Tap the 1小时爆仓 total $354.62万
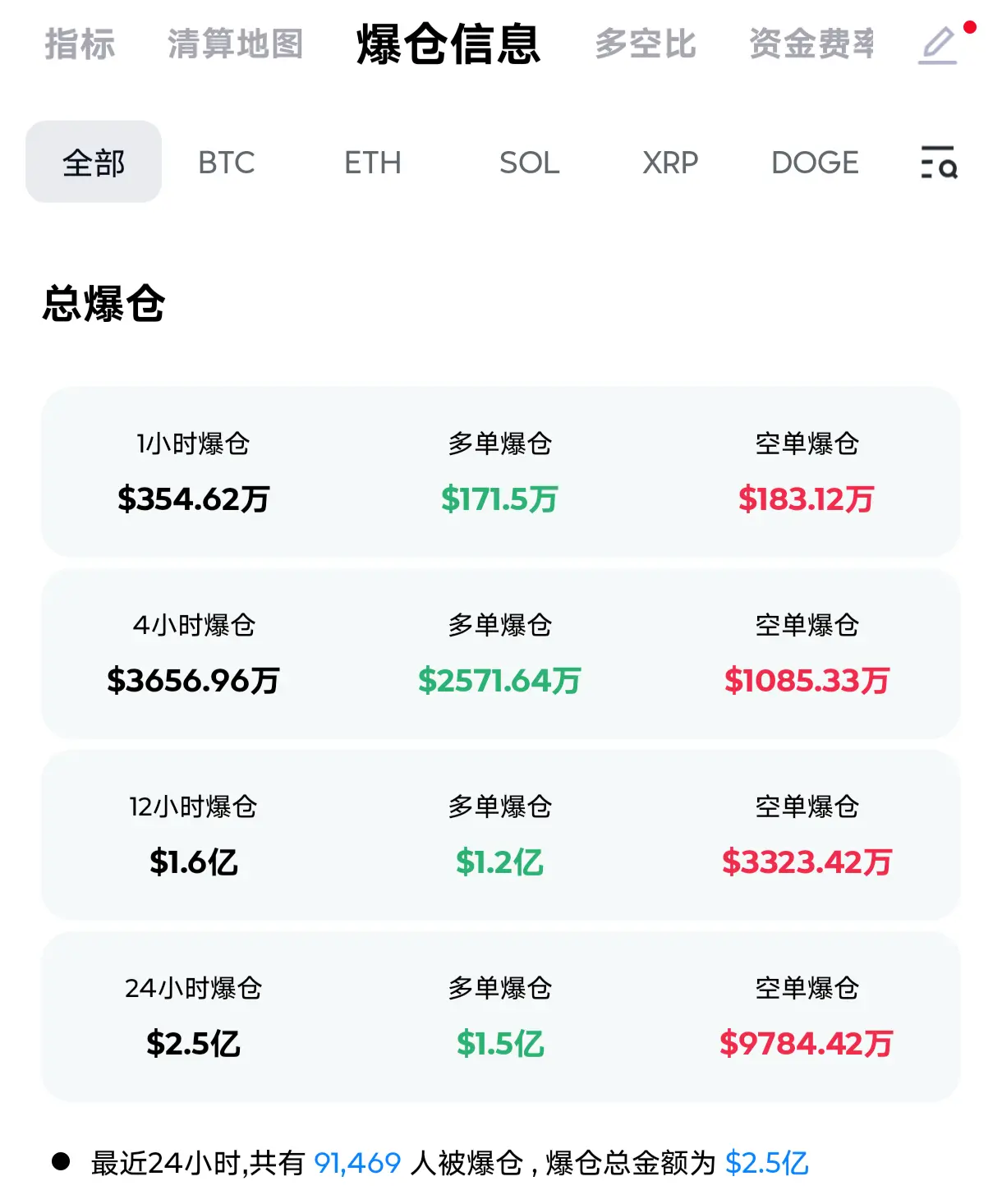The width and height of the screenshot is (1002, 1204). pyautogui.click(x=194, y=499)
